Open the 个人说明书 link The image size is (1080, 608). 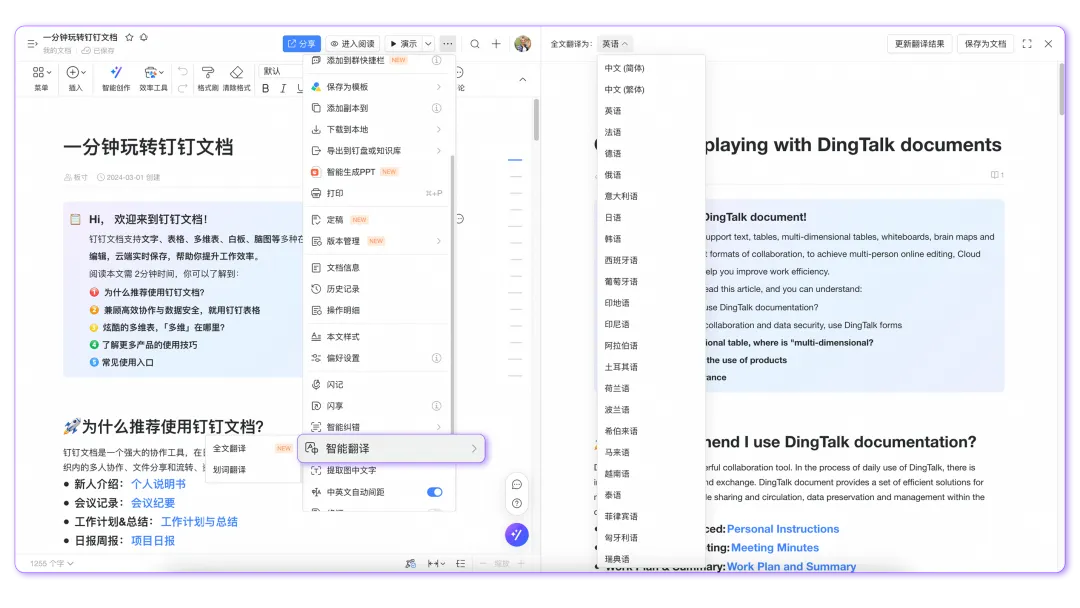click(158, 484)
